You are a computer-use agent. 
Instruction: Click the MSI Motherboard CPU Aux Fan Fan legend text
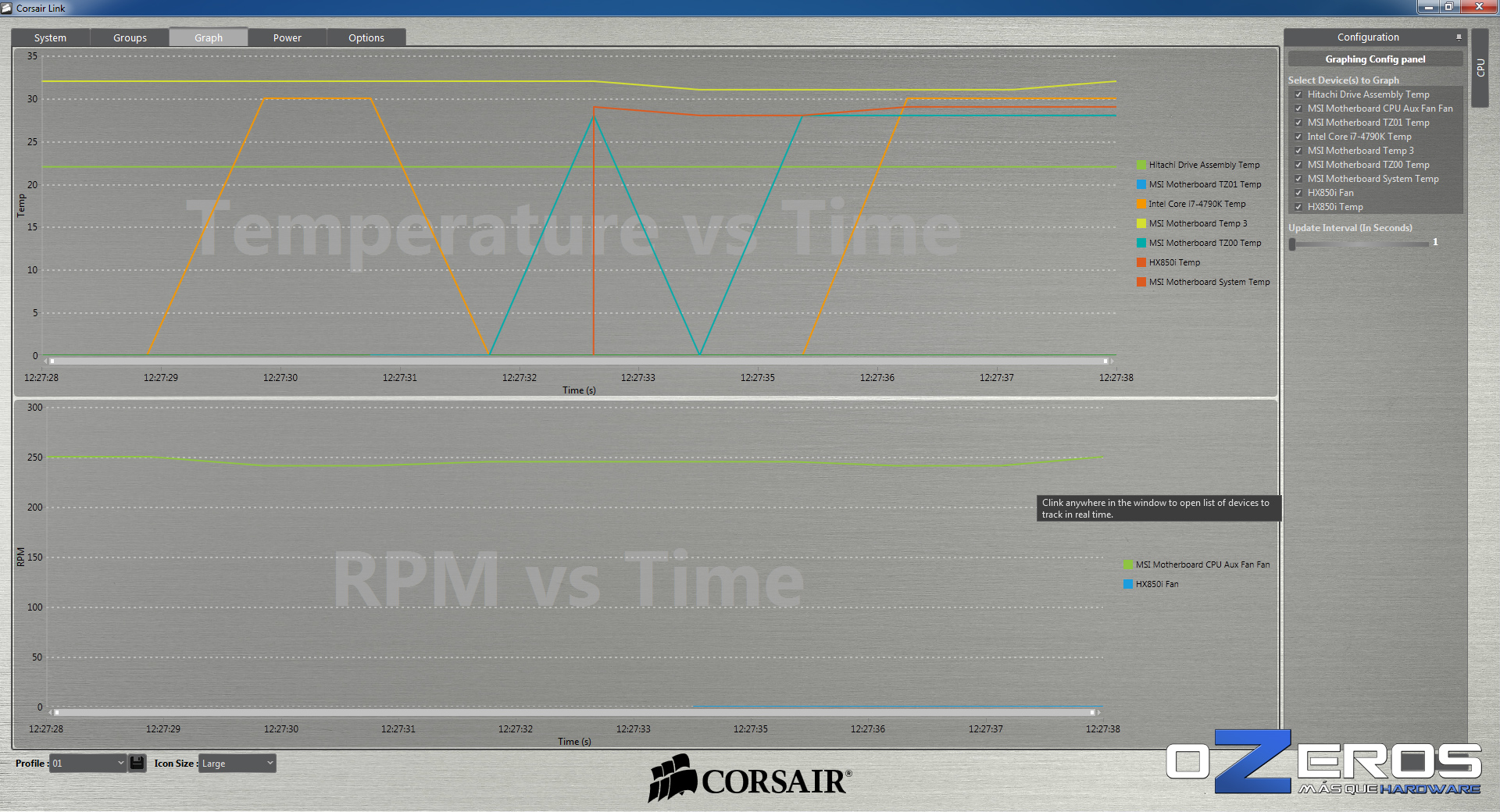pyautogui.click(x=1202, y=564)
